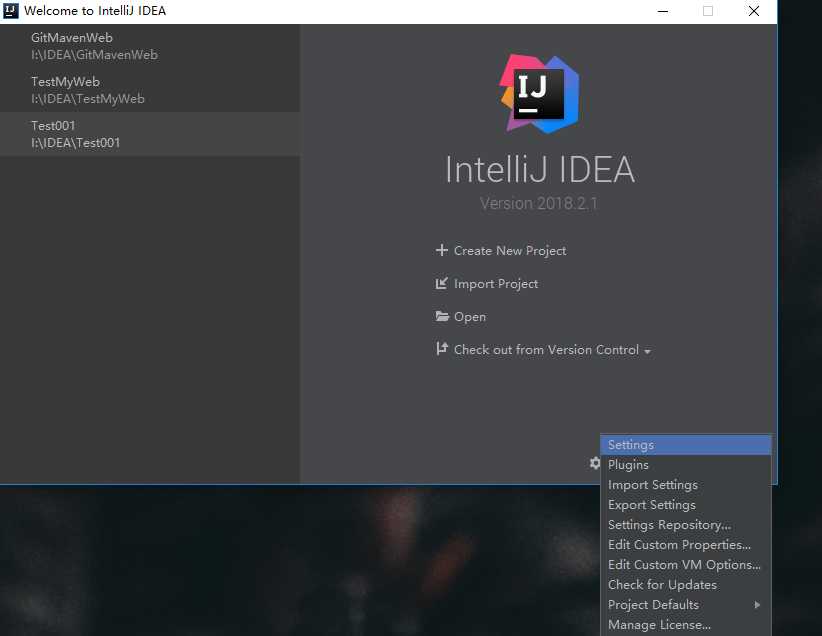Click the IJ icon in title bar
822x636 pixels.
point(10,10)
